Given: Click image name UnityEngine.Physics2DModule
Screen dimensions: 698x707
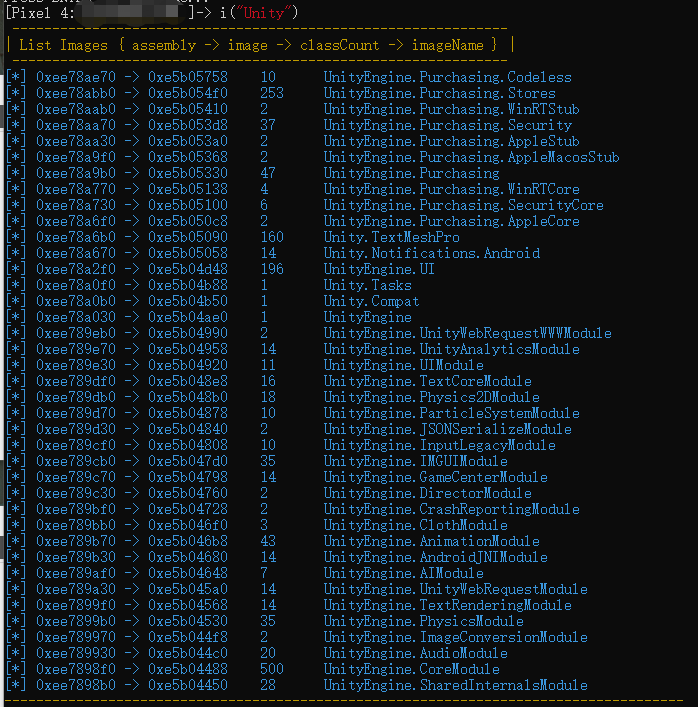Looking at the screenshot, I should [x=432, y=397].
